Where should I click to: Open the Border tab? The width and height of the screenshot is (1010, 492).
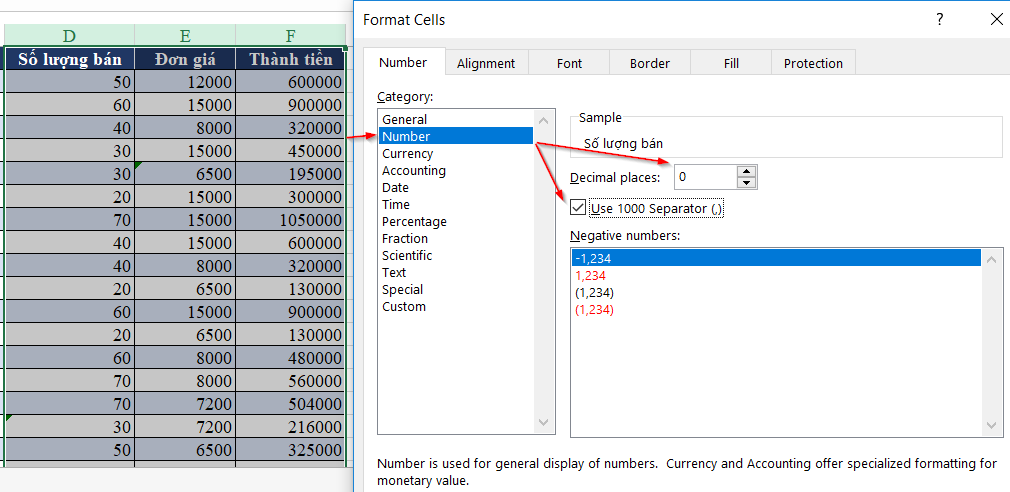(649, 63)
